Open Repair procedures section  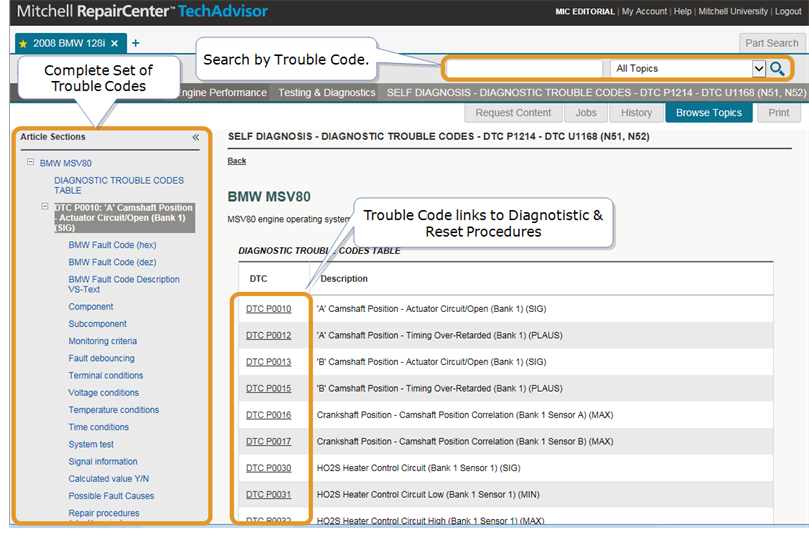(104, 513)
